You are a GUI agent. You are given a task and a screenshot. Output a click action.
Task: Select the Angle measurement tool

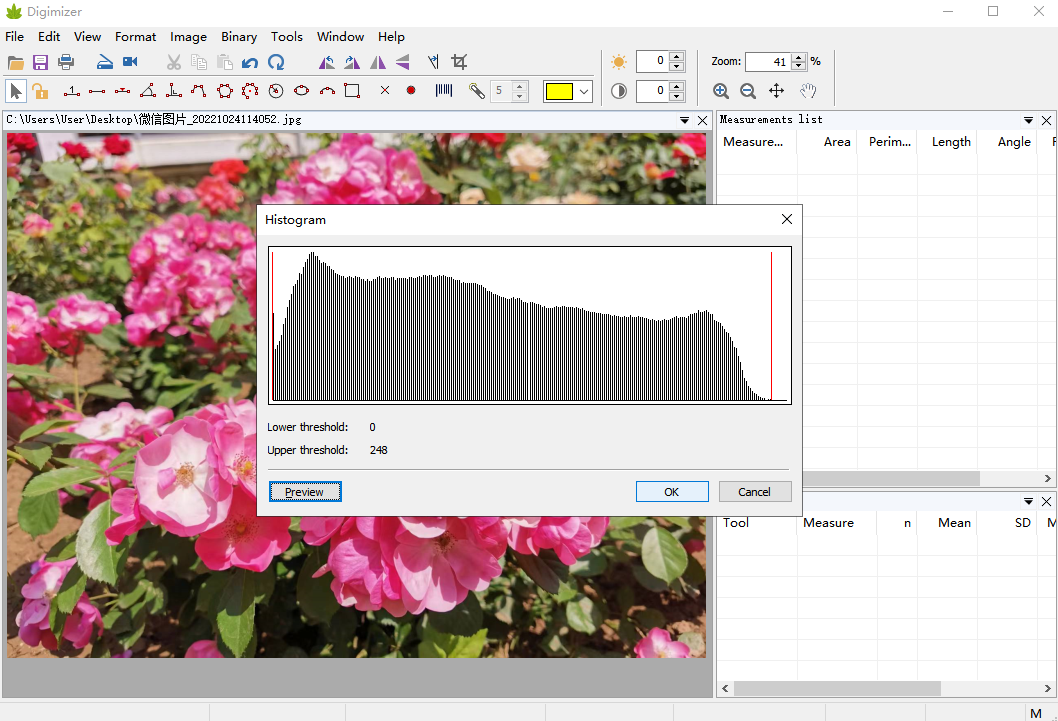pyautogui.click(x=148, y=90)
